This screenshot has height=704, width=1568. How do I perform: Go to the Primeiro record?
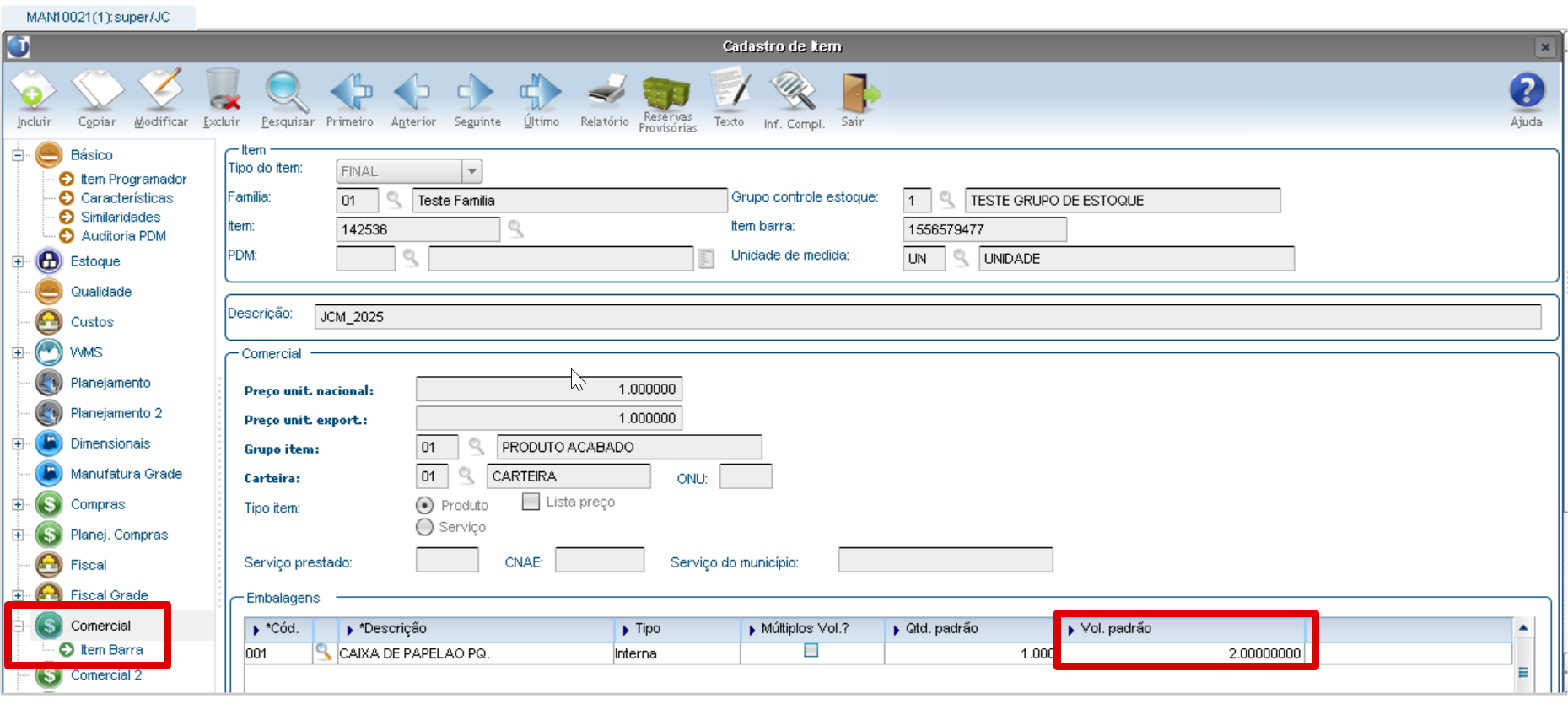pyautogui.click(x=350, y=91)
